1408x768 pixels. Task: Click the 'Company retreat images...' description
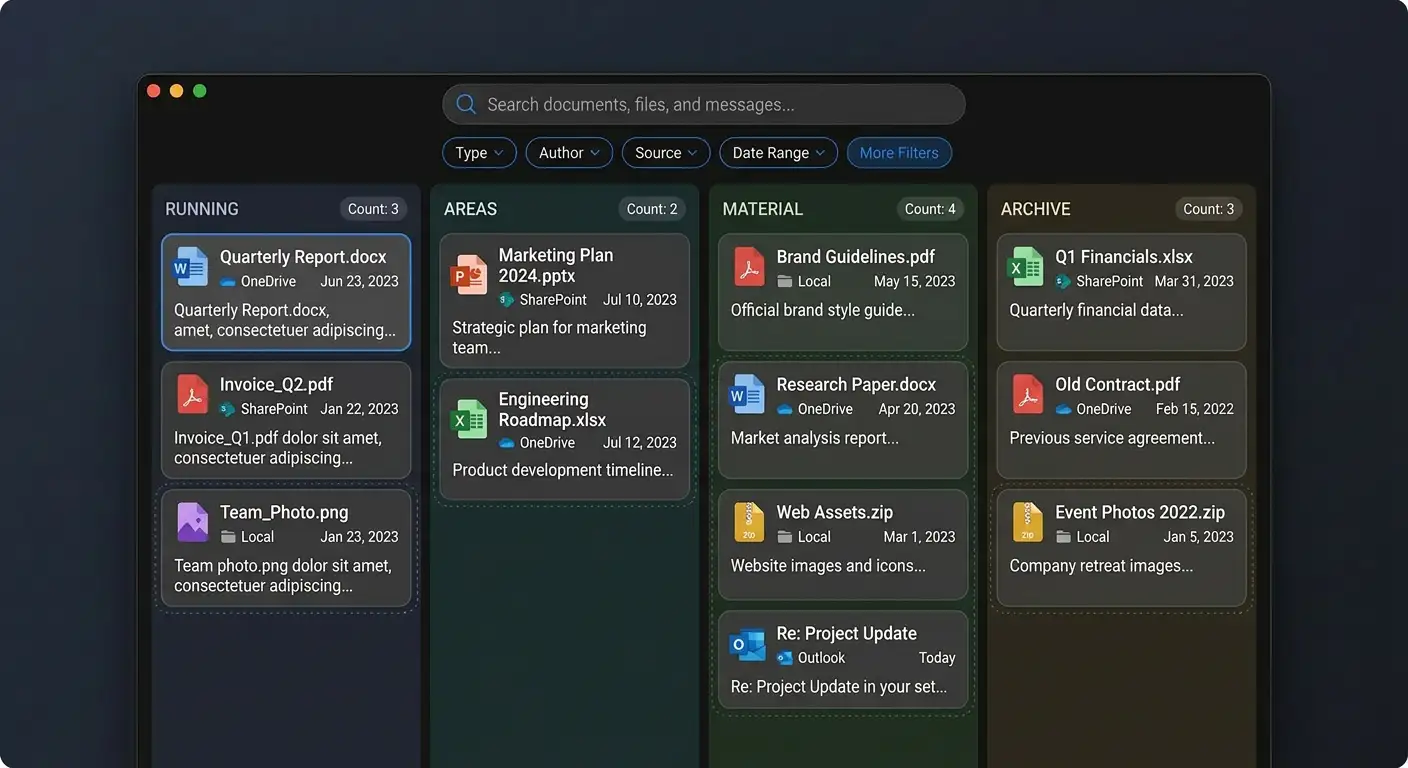[x=1101, y=566]
